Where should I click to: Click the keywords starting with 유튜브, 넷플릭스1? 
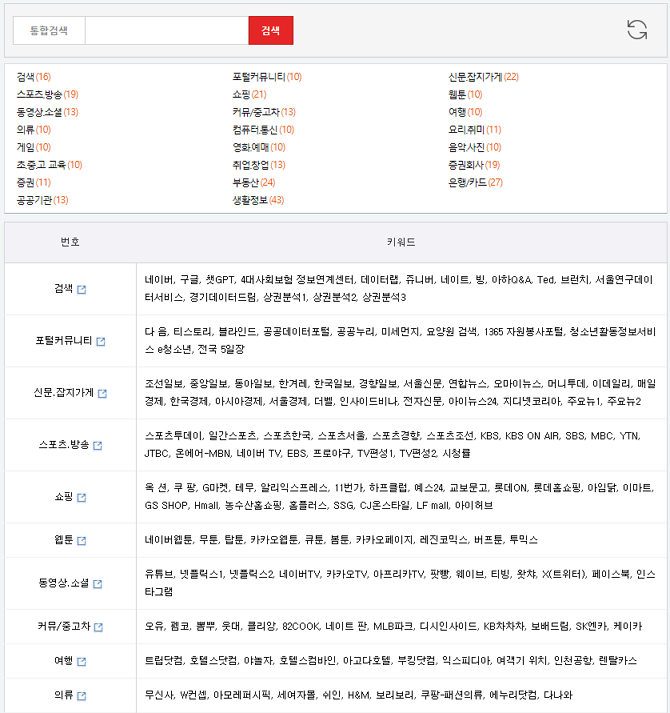400,583
